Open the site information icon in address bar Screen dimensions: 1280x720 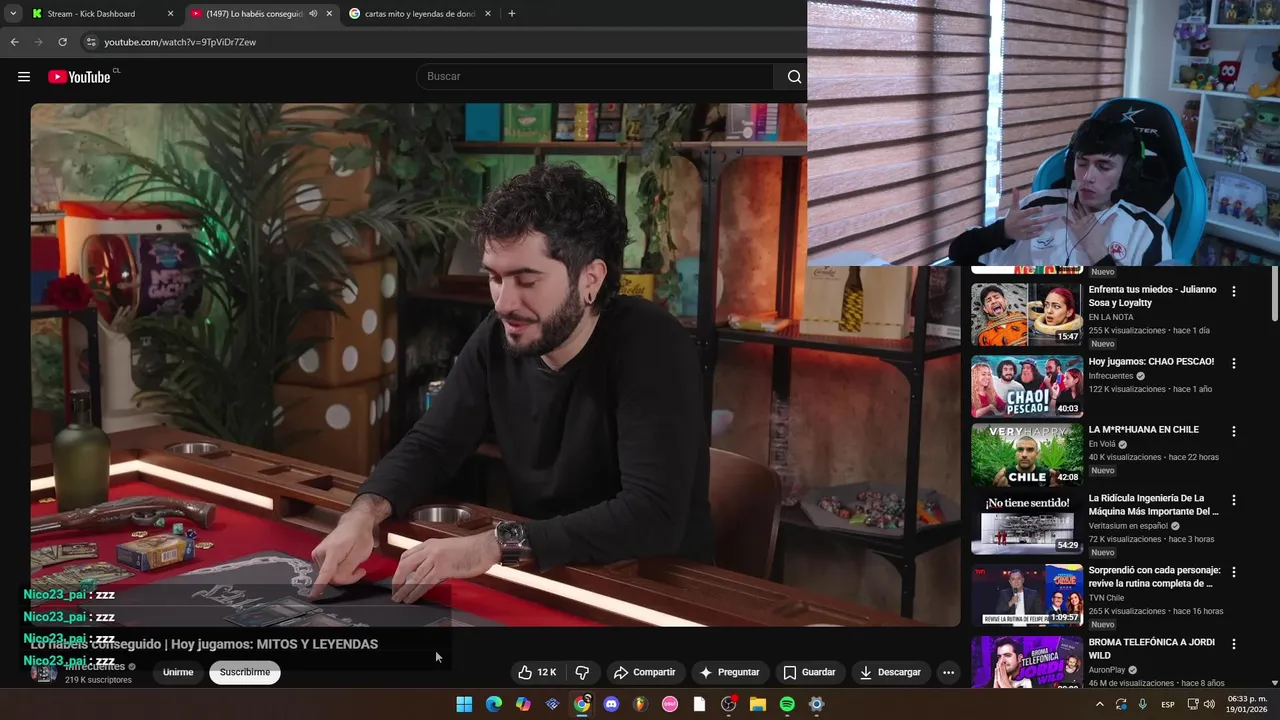(91, 42)
